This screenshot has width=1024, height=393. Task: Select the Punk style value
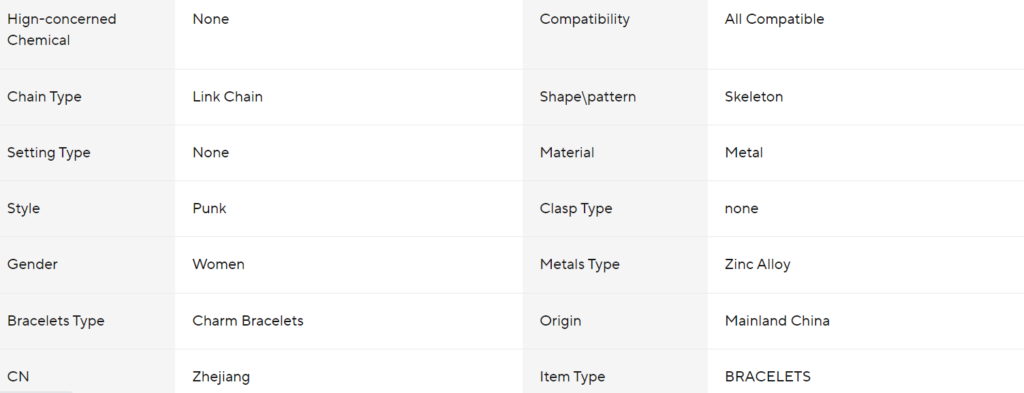point(210,208)
